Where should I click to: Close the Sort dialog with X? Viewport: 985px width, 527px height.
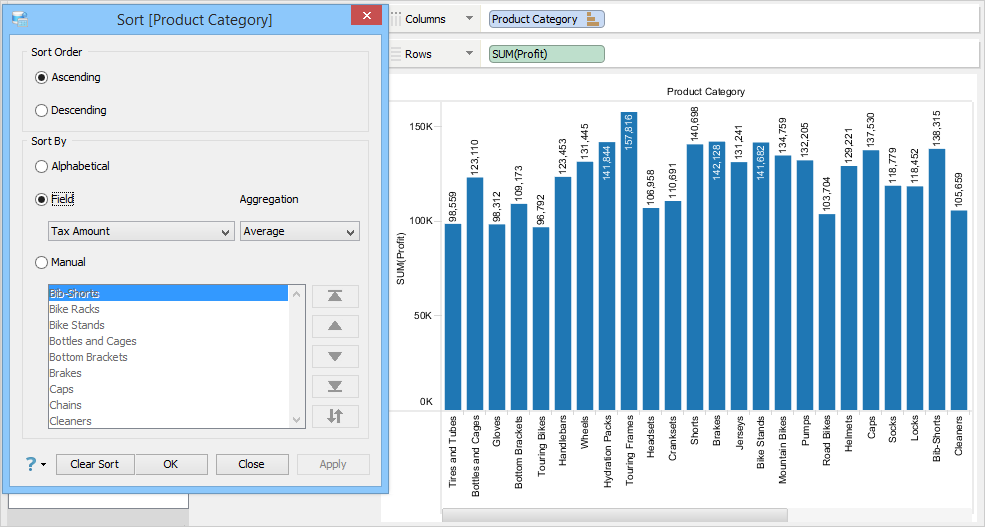[367, 16]
